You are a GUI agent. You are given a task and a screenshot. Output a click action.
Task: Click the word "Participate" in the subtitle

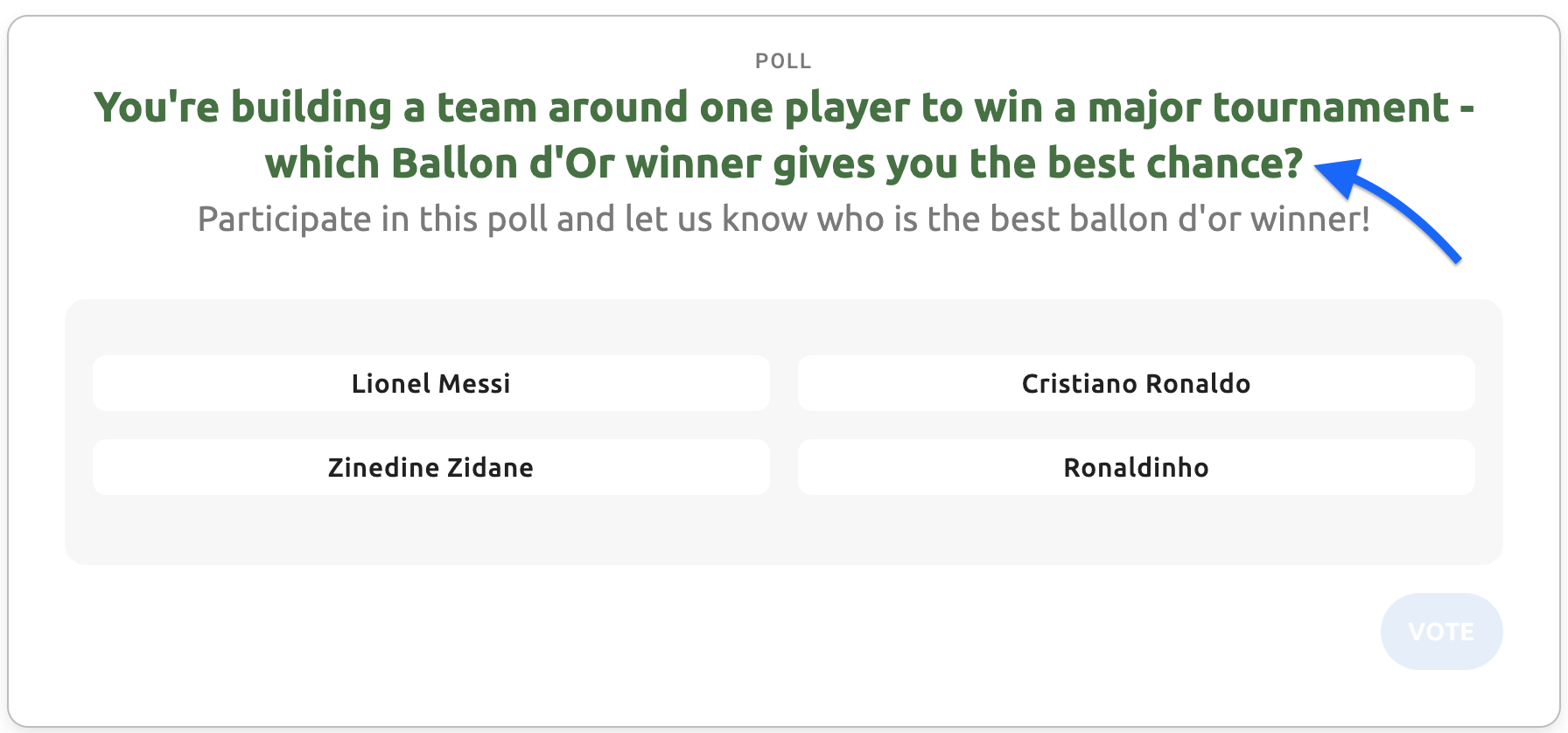(284, 219)
